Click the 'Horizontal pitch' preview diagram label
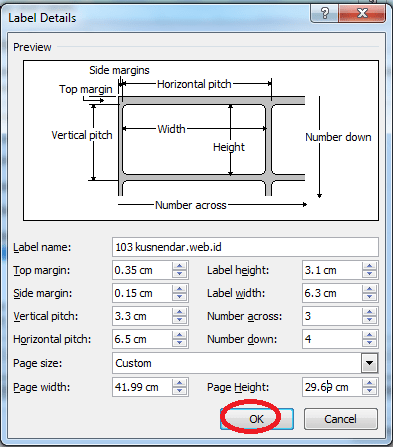393x447 pixels. 194,84
